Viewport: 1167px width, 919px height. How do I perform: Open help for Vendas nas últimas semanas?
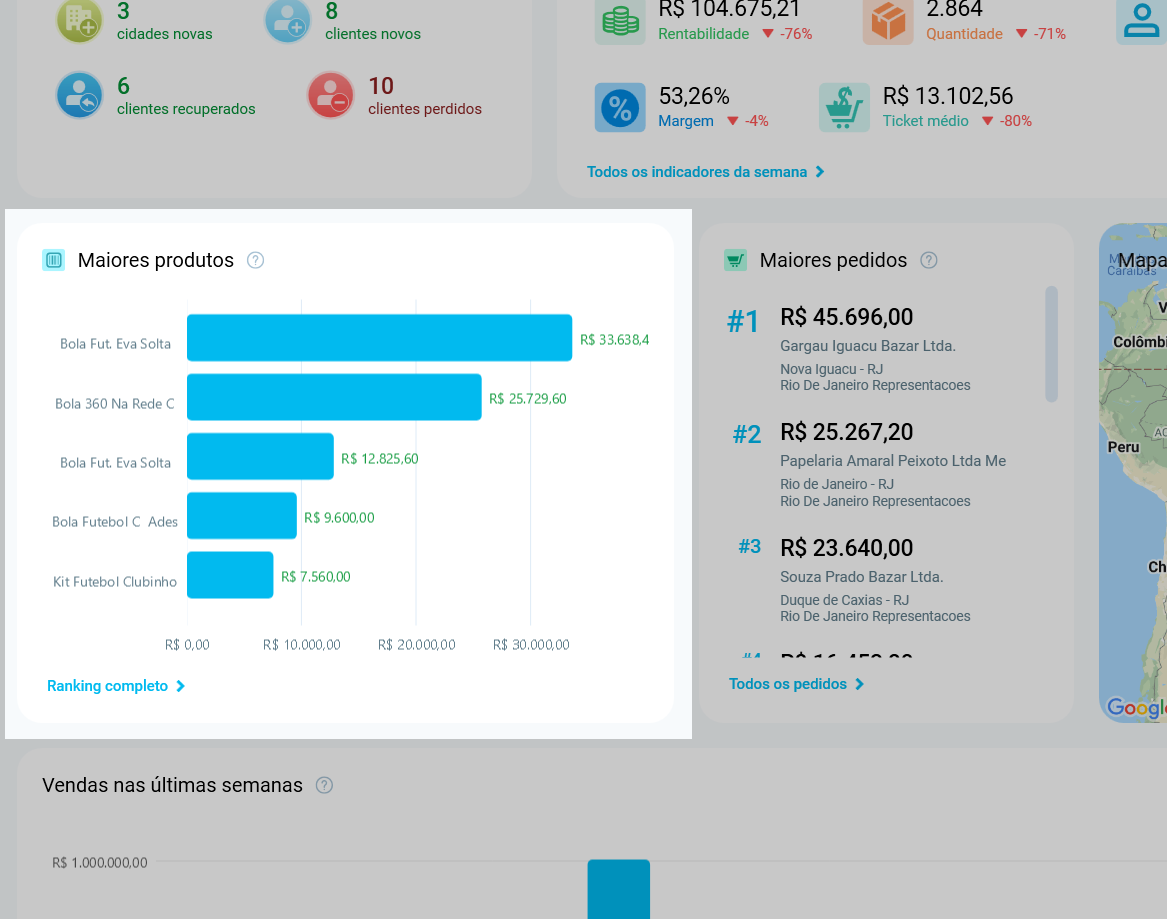click(x=324, y=785)
